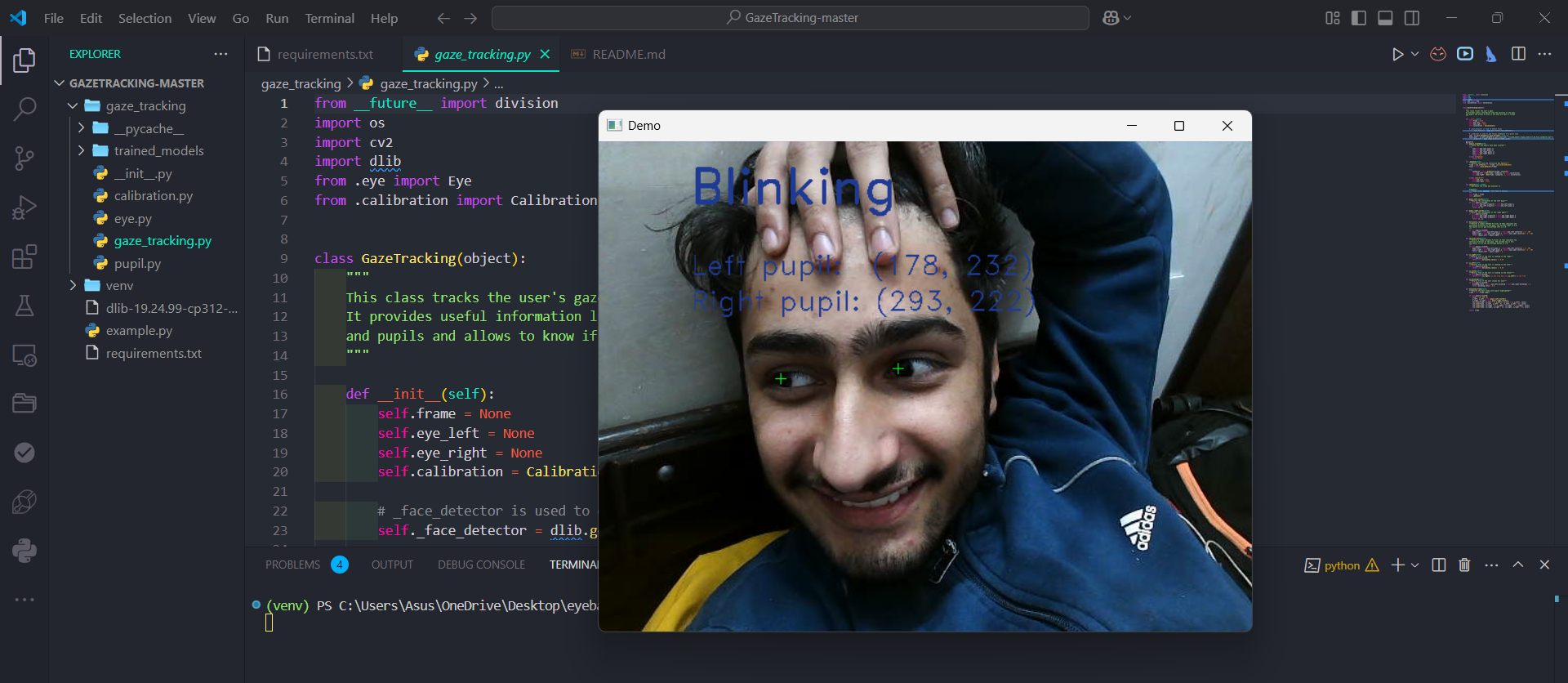Screen dimensions: 1568x683
Task: Open the File menu
Action: click(x=54, y=18)
